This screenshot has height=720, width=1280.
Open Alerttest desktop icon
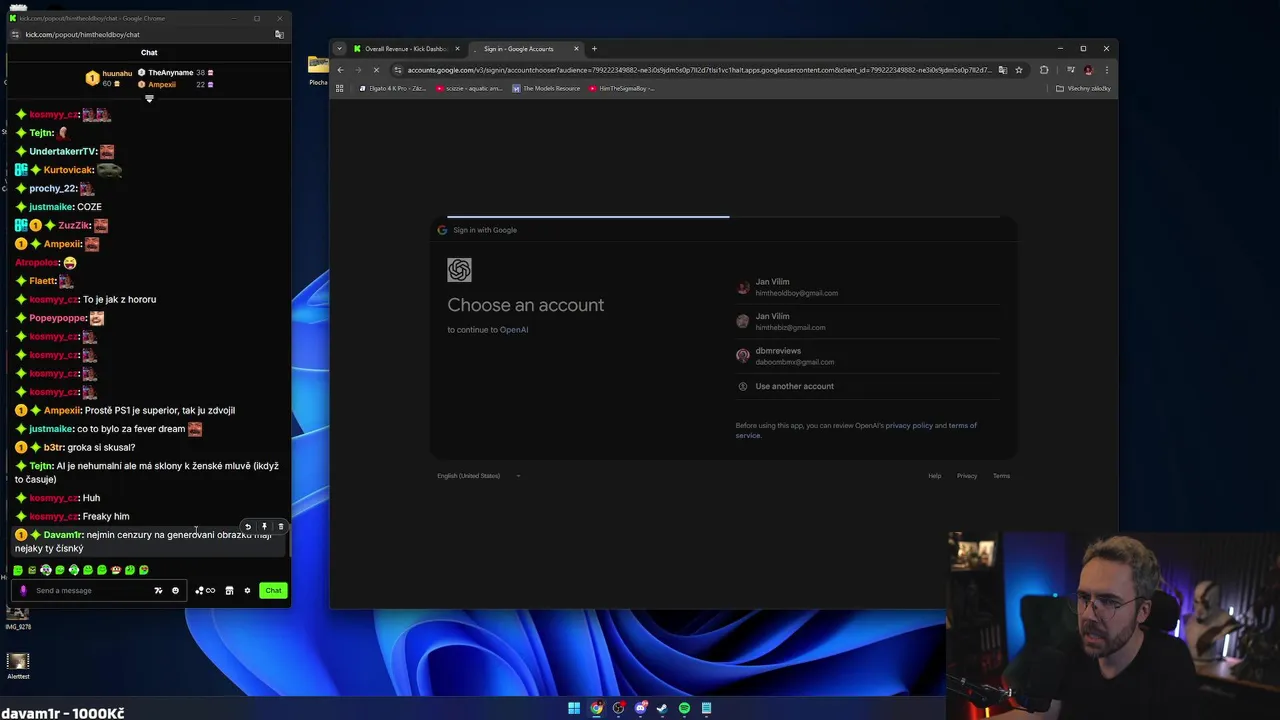coord(18,666)
